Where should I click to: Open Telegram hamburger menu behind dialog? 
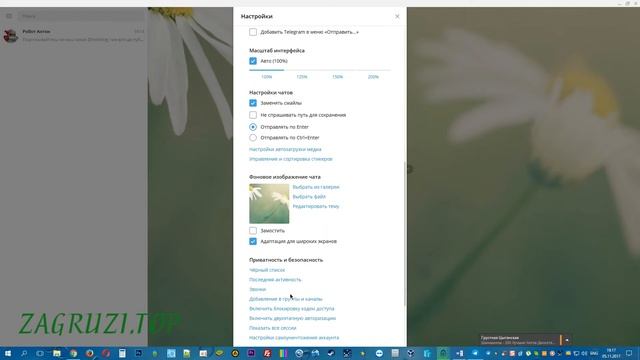[9, 16]
